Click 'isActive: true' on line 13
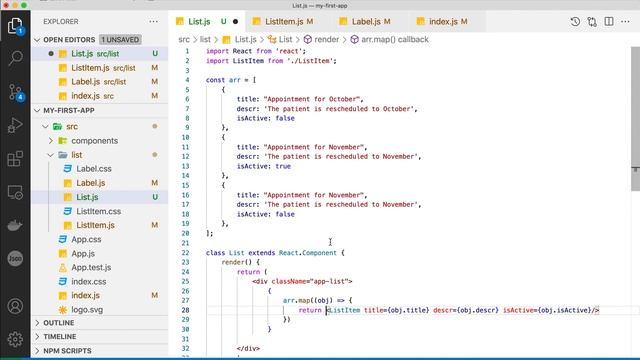 (264, 166)
